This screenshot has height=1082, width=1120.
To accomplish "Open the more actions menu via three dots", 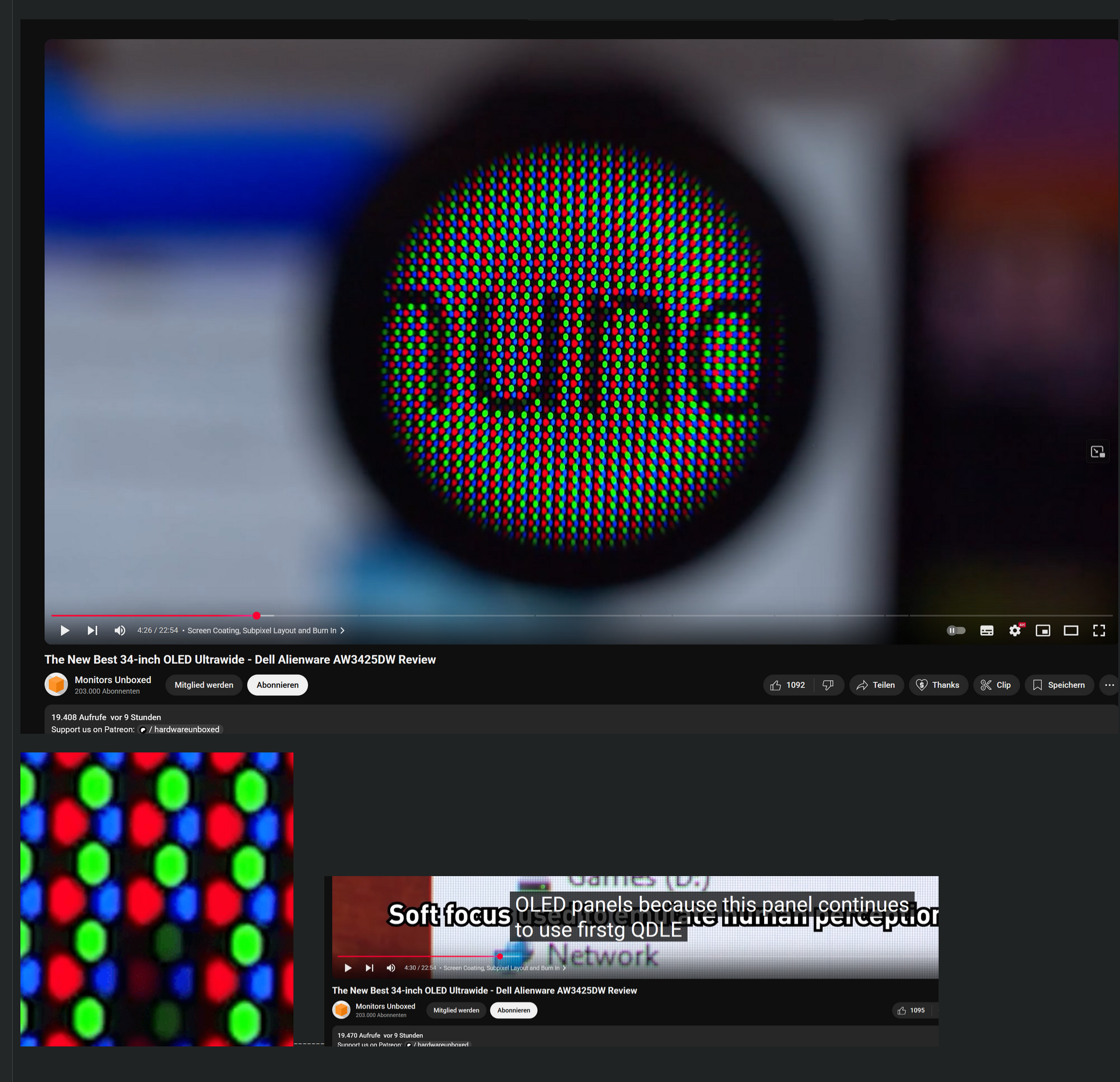I will 1109,685.
